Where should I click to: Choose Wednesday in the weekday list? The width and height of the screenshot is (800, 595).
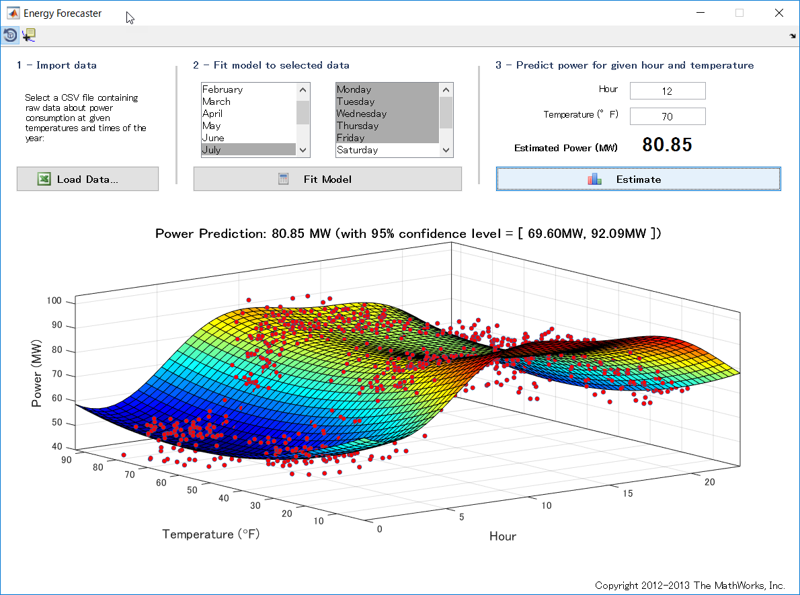(x=362, y=114)
